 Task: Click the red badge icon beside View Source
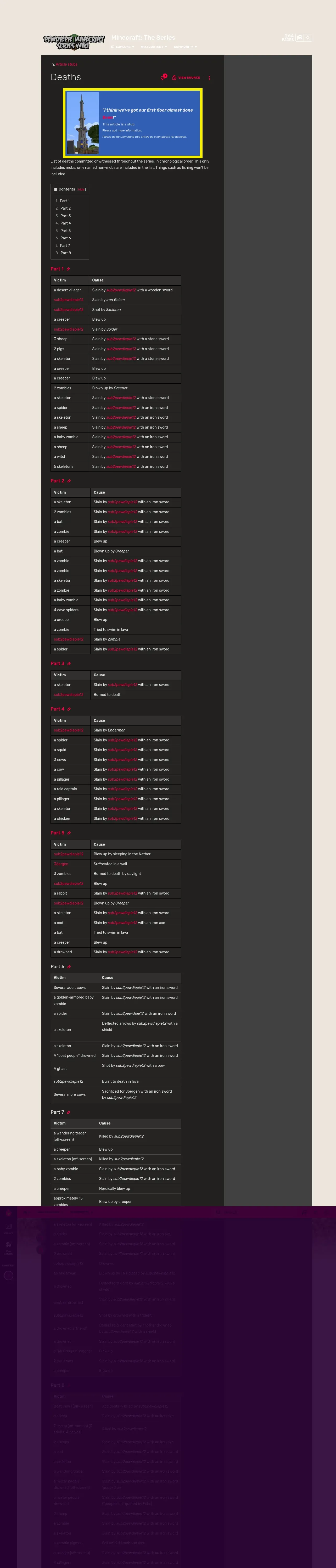pos(164,77)
